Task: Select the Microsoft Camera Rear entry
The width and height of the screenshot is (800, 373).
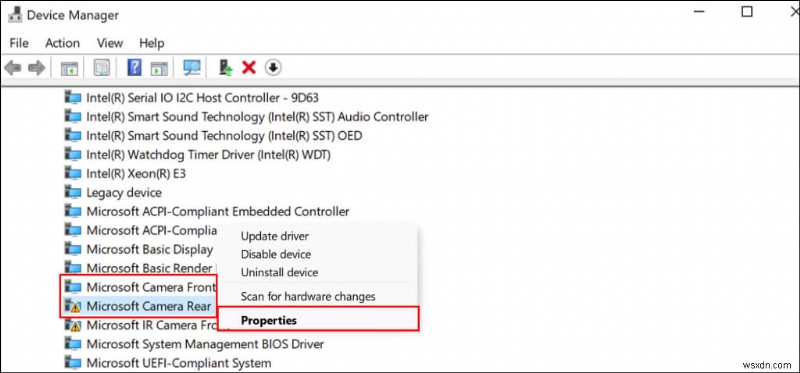Action: coord(148,306)
